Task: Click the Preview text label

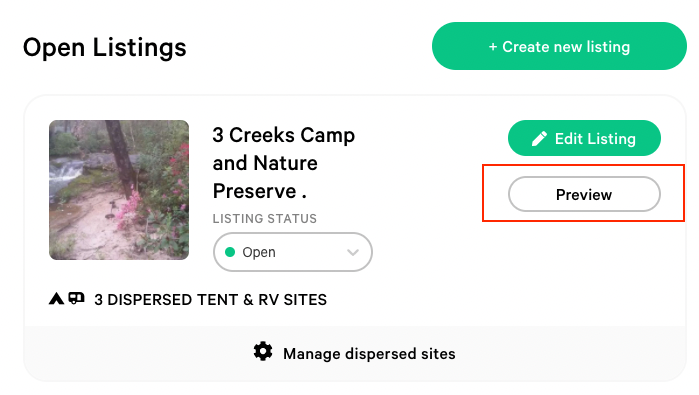Action: click(584, 195)
